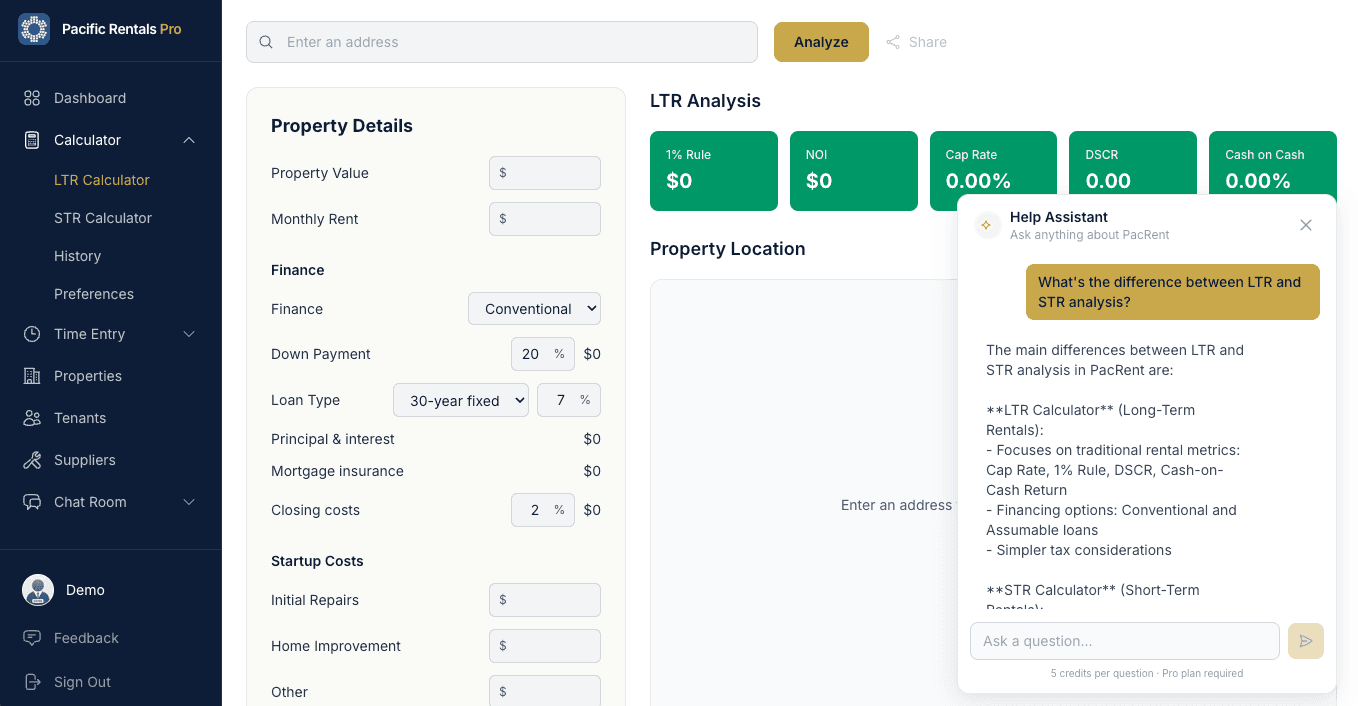Viewport: 1358px width, 706px height.
Task: Click the Help Assistant sparkle icon
Action: [986, 225]
